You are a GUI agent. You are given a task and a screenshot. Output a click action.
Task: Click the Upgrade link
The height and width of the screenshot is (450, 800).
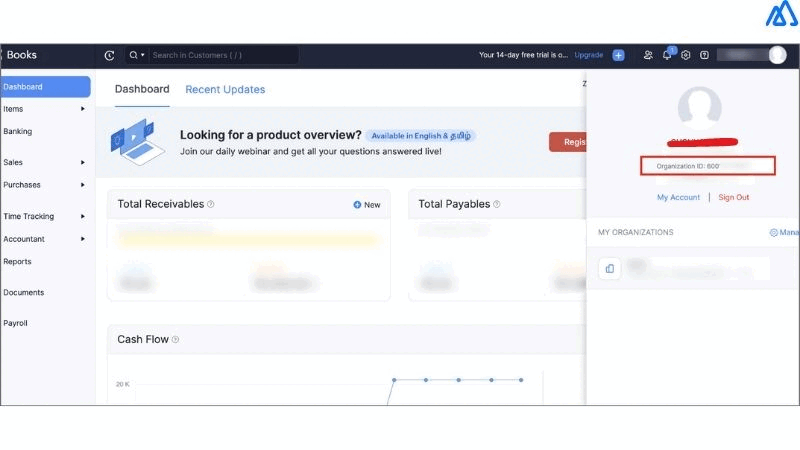point(588,55)
